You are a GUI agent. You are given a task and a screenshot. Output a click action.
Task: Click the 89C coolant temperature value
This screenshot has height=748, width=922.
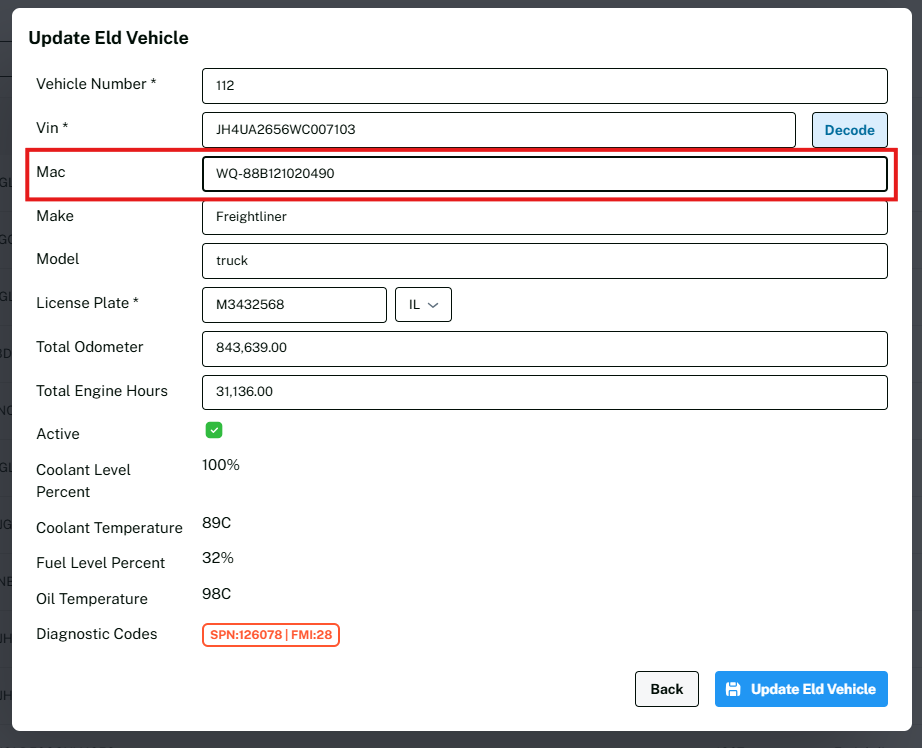[217, 523]
